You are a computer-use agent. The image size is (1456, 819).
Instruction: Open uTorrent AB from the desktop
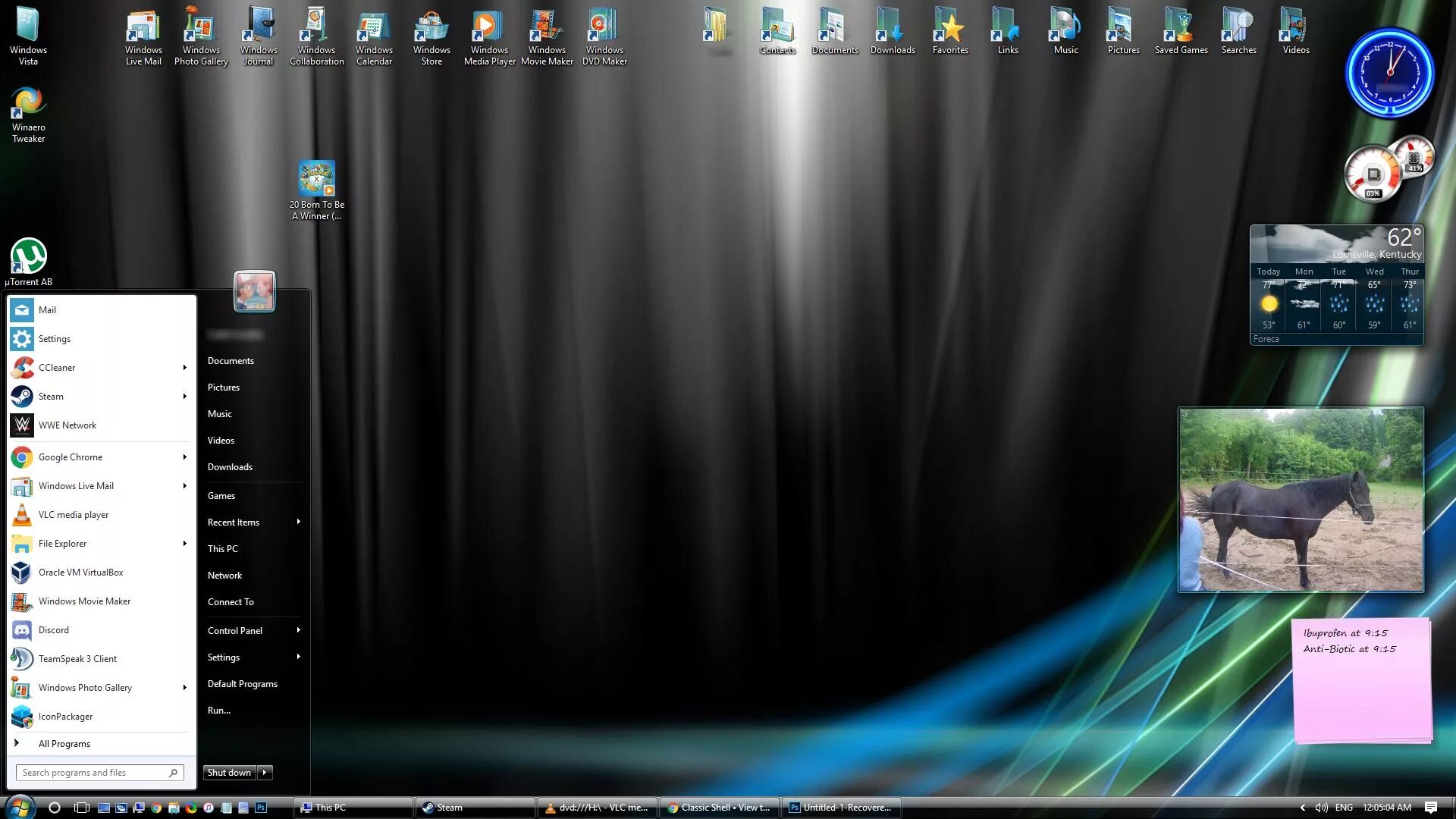tap(28, 256)
